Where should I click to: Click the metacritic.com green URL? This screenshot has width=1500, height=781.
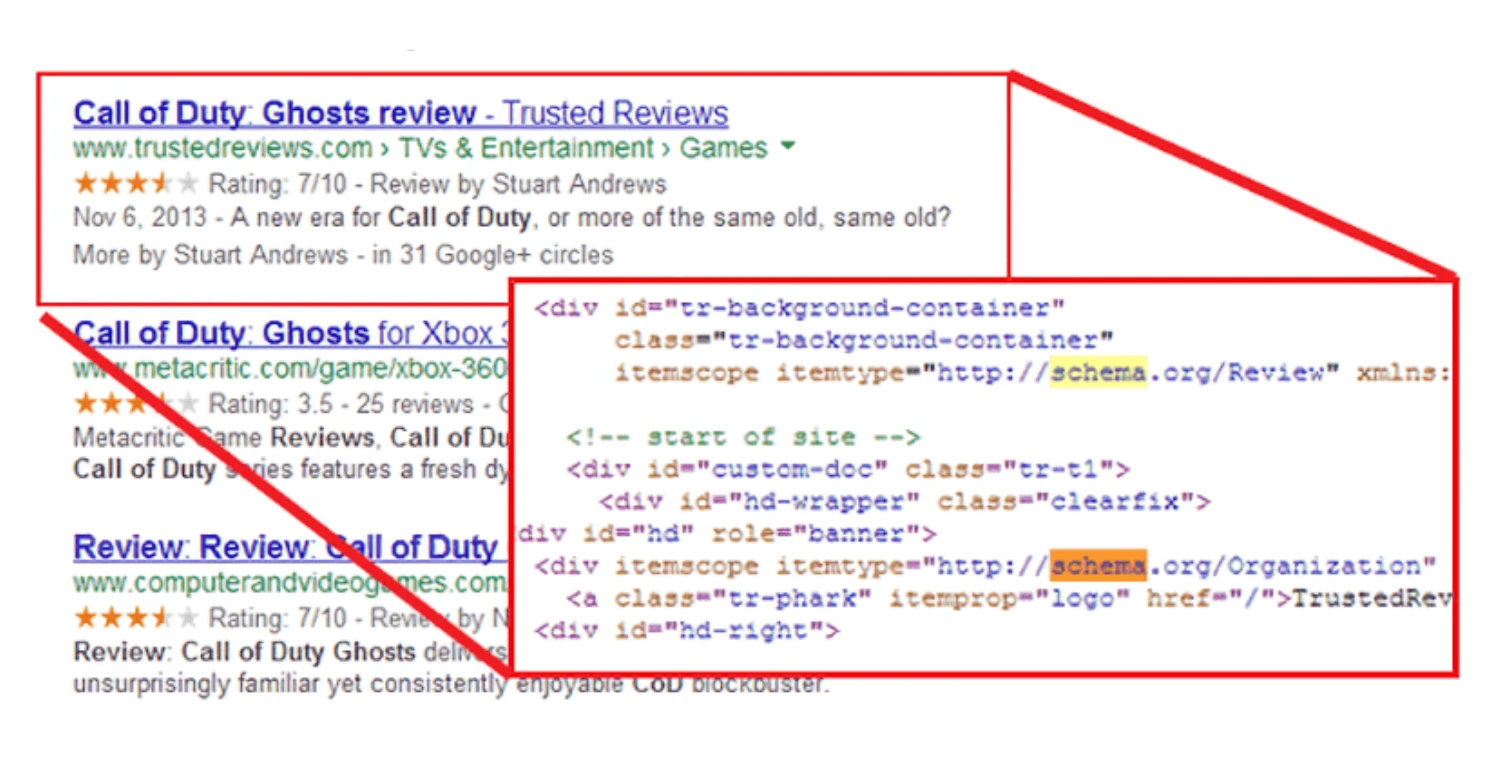coord(290,369)
